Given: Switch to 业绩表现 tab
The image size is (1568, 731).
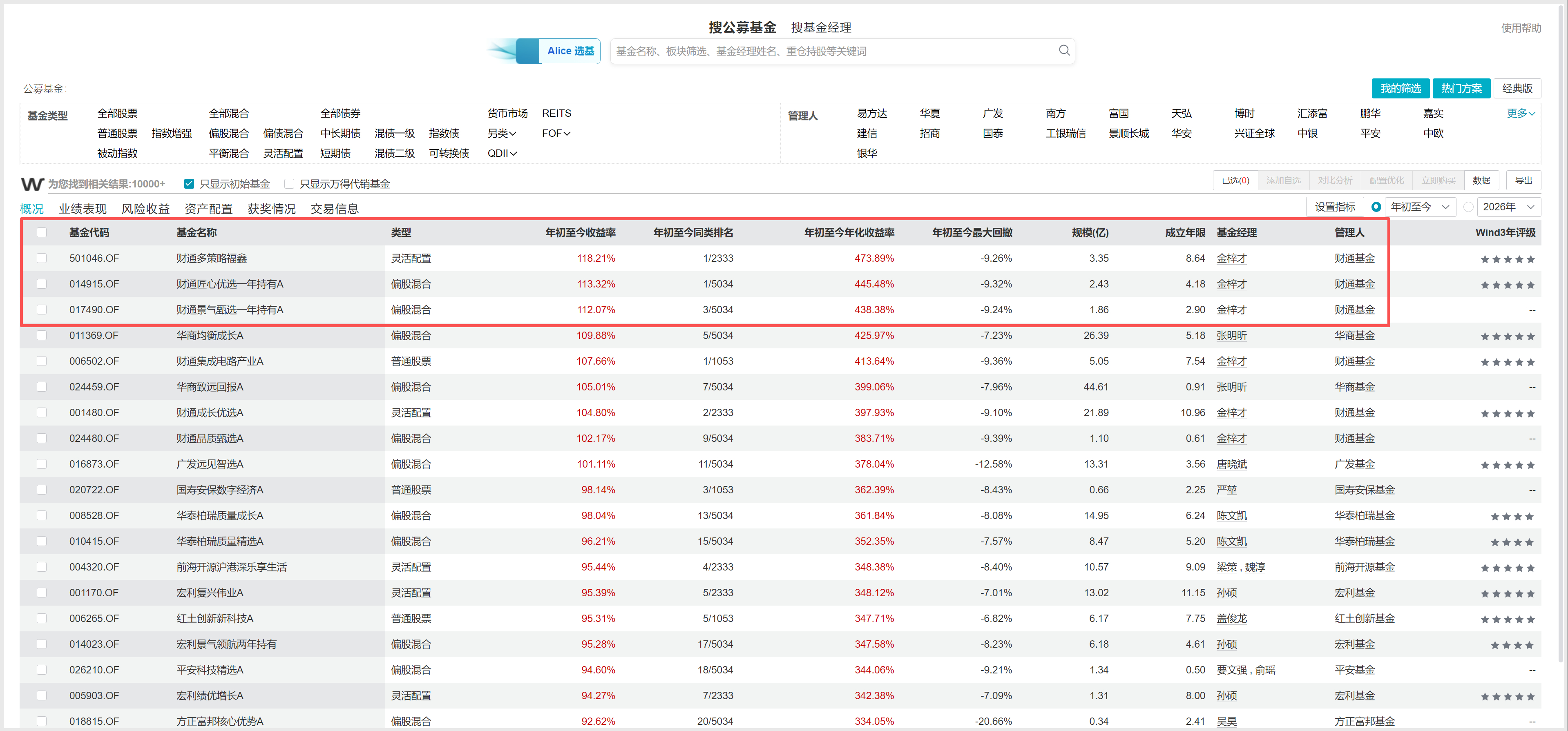Looking at the screenshot, I should (x=82, y=209).
